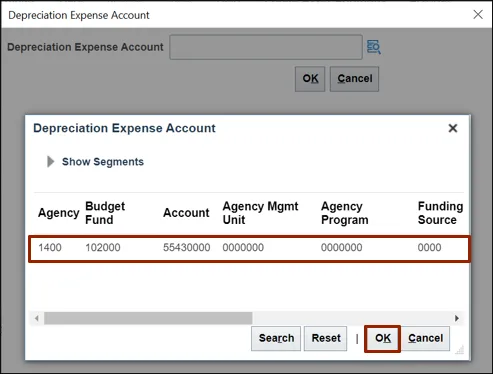
Task: Select the Agency Program column header
Action: click(345, 213)
